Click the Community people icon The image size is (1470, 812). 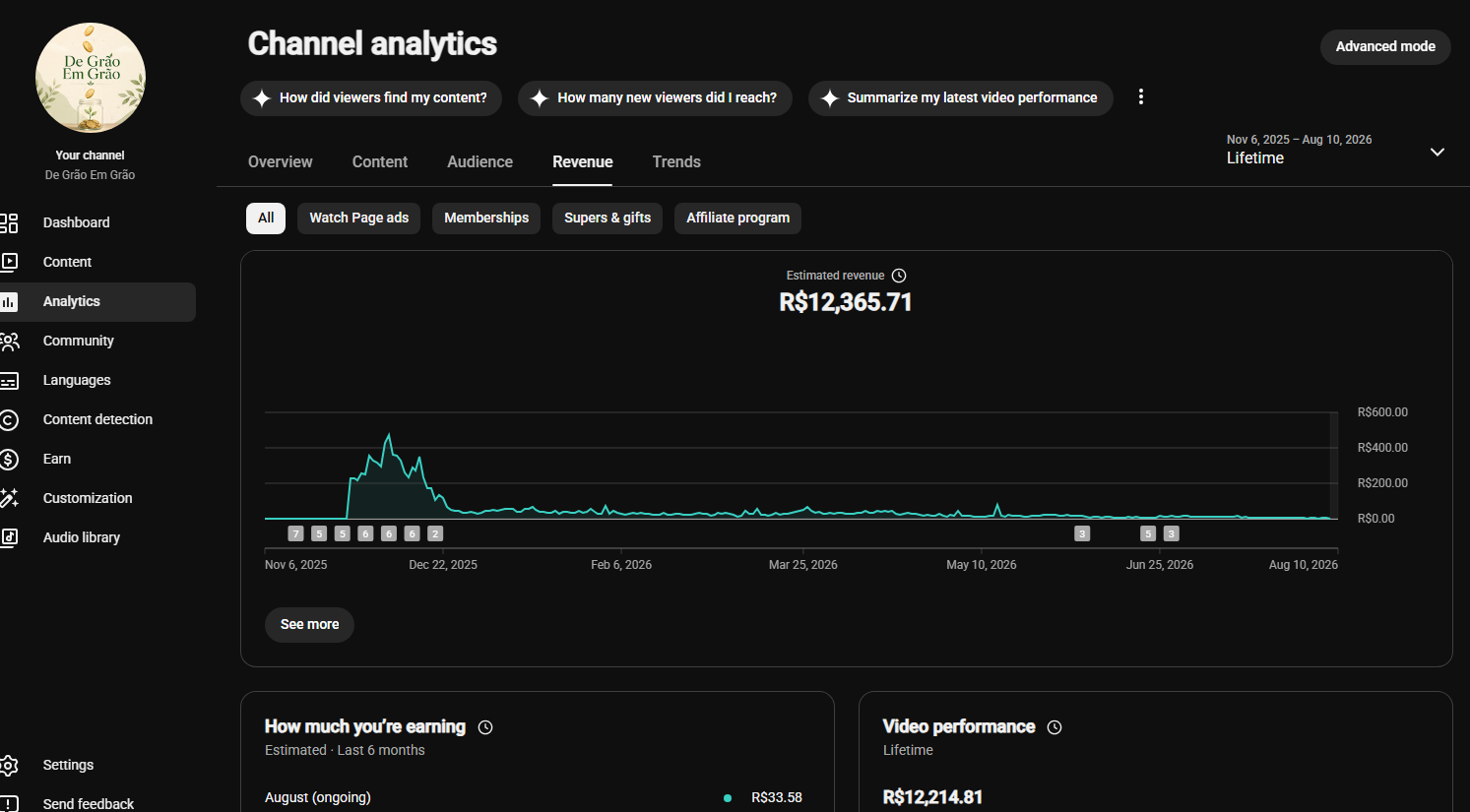[9, 341]
